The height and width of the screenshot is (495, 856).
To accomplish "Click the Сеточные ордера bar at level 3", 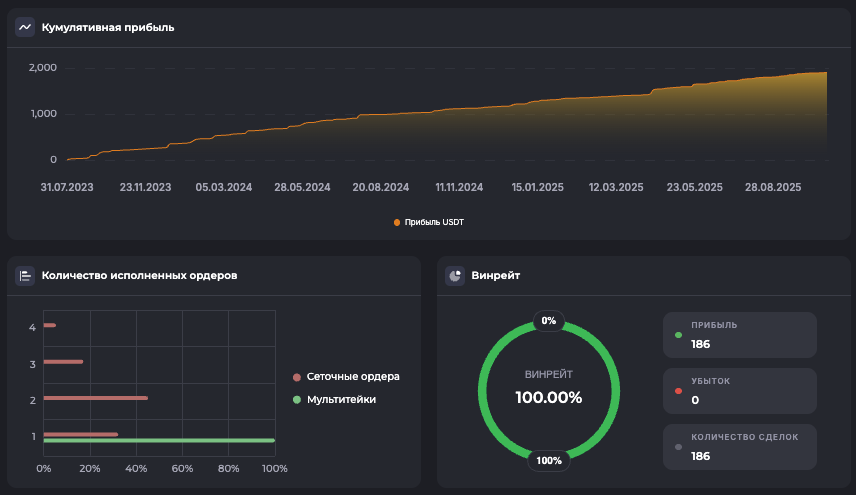I will [63, 362].
